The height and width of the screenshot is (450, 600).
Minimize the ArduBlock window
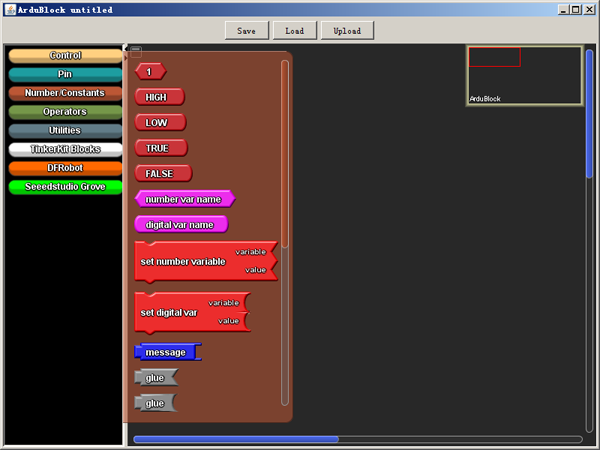pos(563,10)
